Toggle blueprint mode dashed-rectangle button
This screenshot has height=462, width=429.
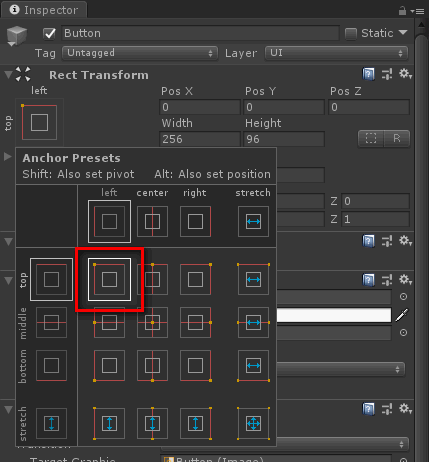click(371, 138)
